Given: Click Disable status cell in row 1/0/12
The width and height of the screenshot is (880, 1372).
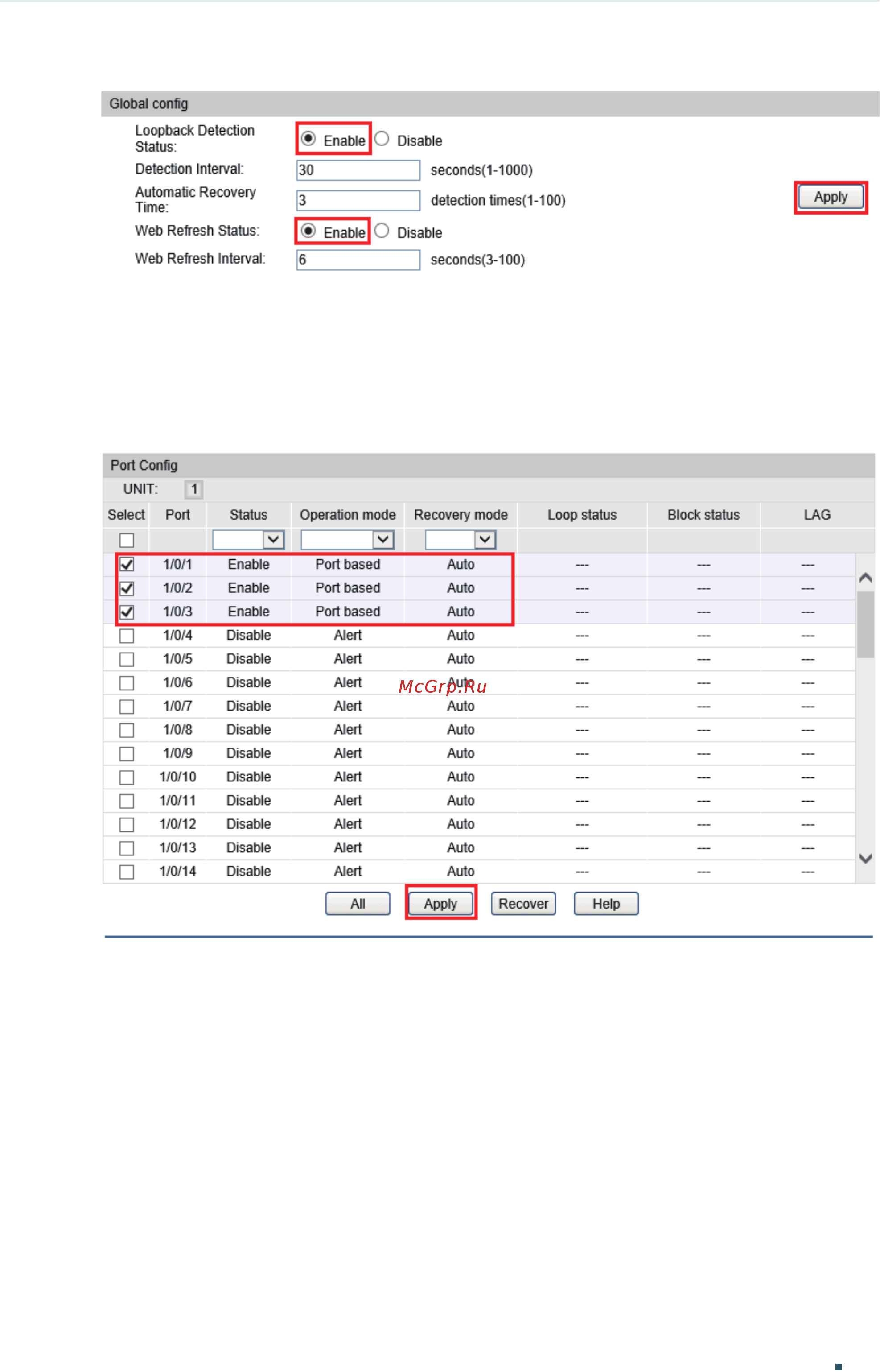Looking at the screenshot, I should (x=249, y=824).
